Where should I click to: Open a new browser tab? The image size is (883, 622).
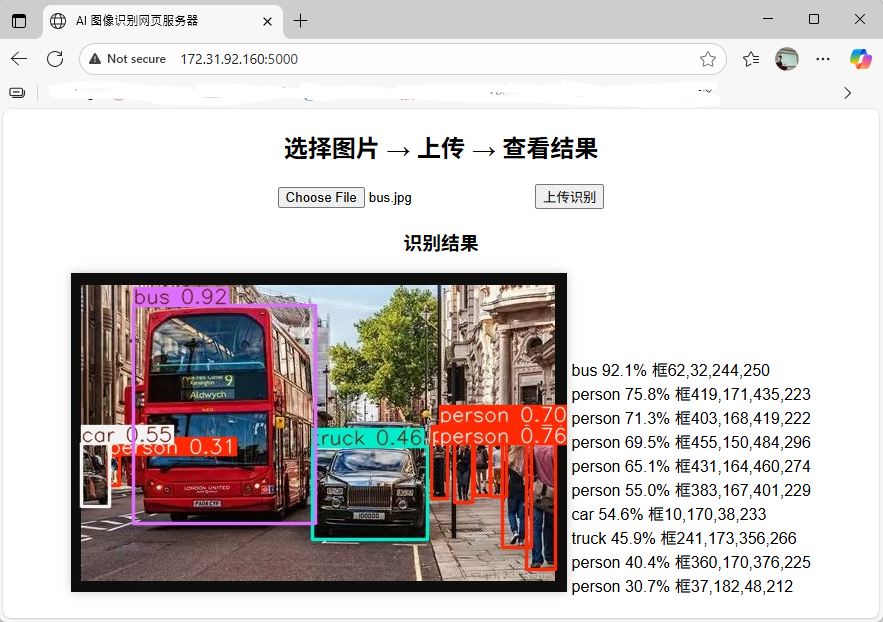coord(301,21)
